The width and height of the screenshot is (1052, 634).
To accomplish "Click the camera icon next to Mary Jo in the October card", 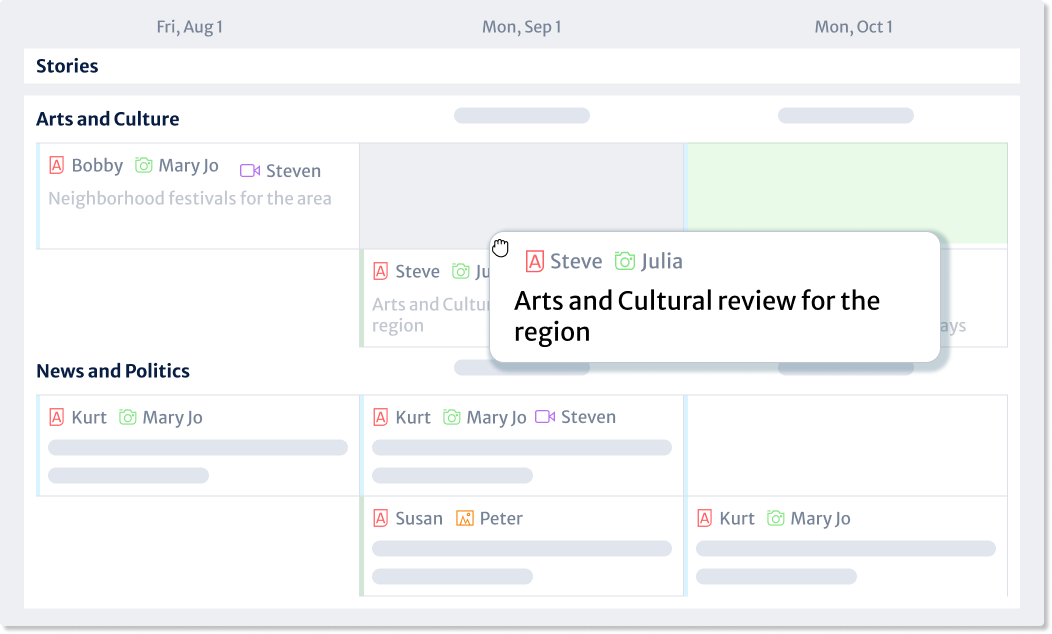I will pos(775,518).
